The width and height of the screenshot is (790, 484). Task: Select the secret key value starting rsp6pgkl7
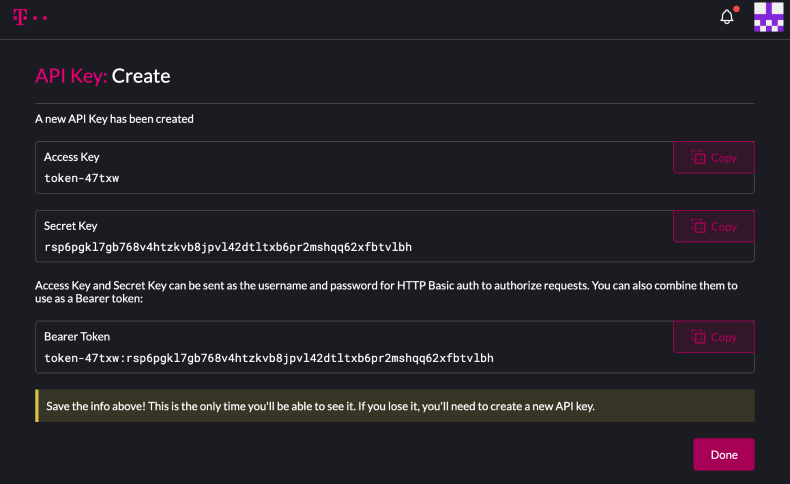coord(228,247)
